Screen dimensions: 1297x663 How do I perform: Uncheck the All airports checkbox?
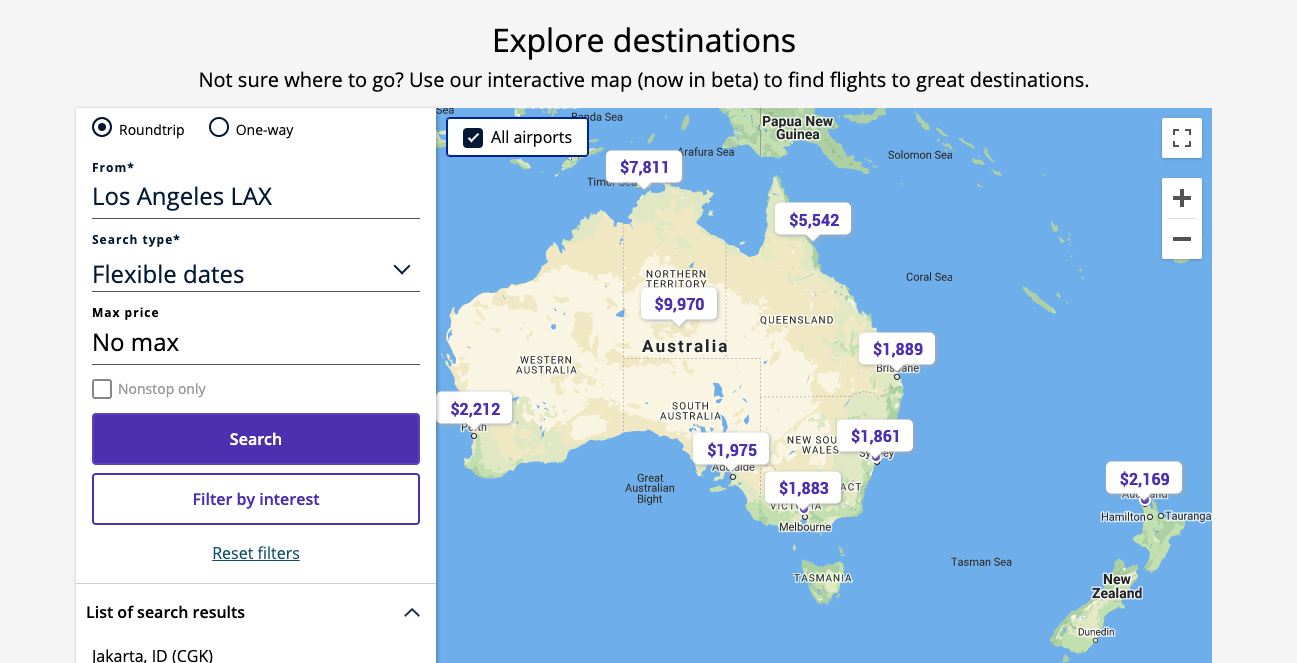pos(474,138)
